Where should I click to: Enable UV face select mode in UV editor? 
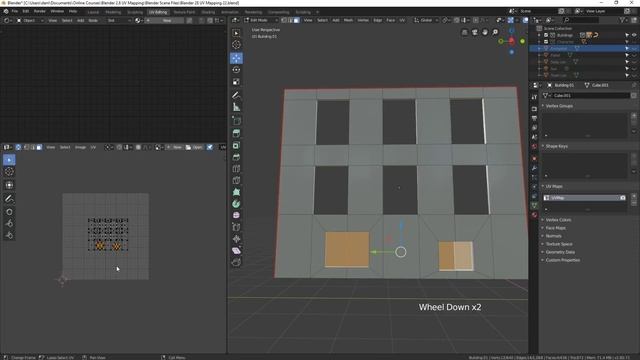(39, 147)
